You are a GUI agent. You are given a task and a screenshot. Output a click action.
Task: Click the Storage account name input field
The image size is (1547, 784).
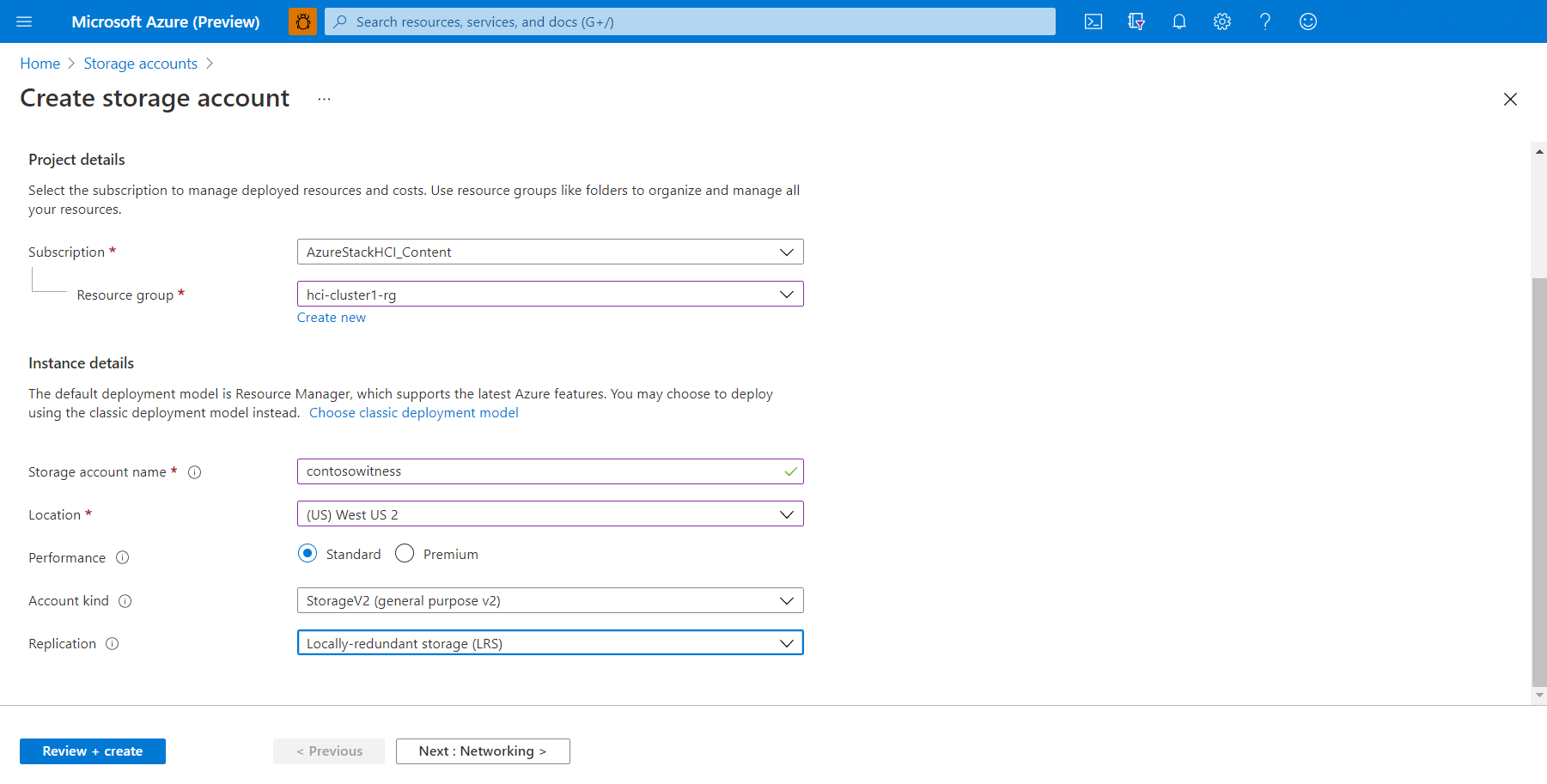coord(541,471)
